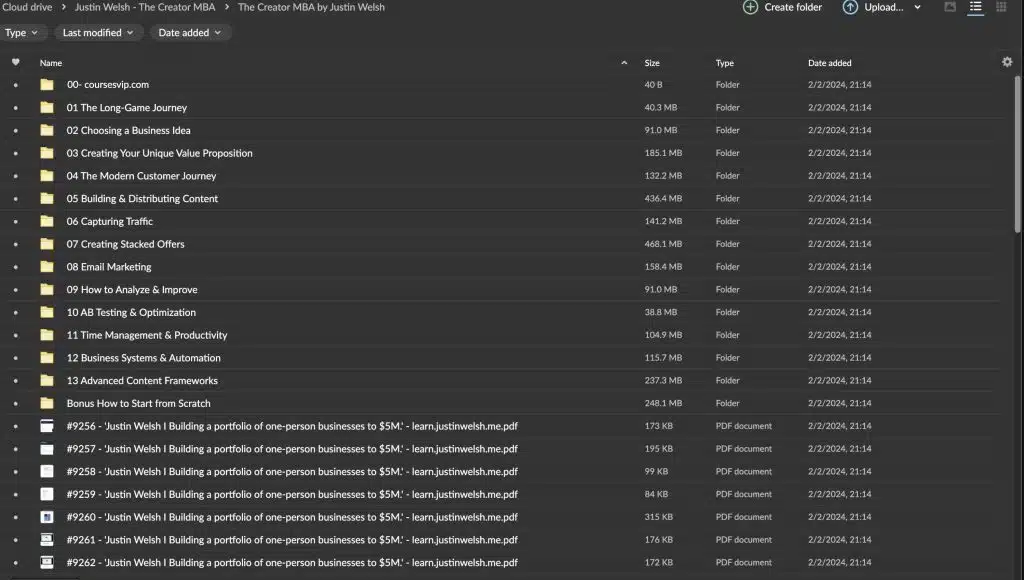Click PDF thumbnail for file #9260
This screenshot has width=1024, height=580.
pos(47,517)
